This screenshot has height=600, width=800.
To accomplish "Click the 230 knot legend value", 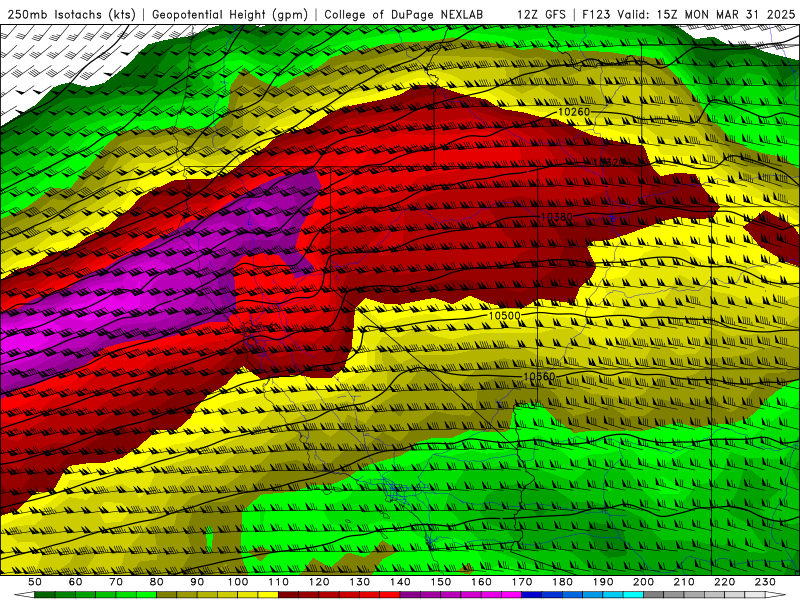I will [x=765, y=582].
